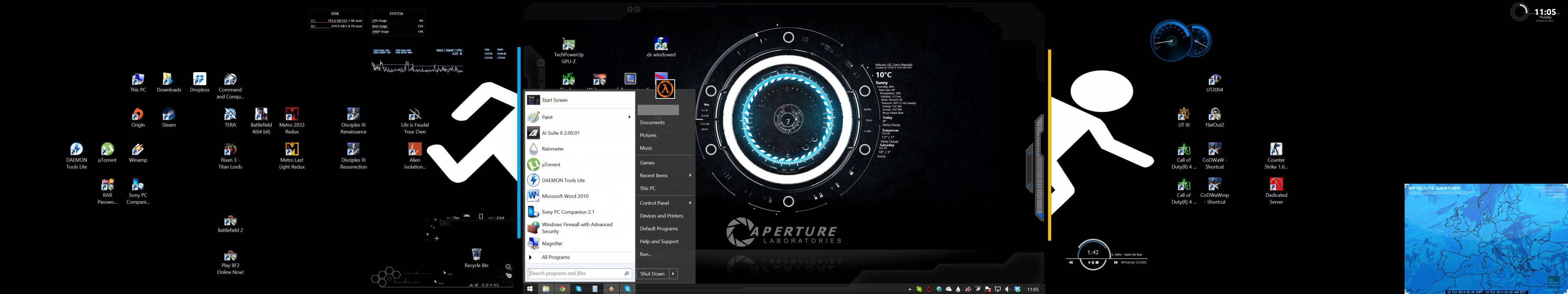Click the volume speaker tray icon
Viewport: 1568px width, 294px height.
tap(1007, 289)
